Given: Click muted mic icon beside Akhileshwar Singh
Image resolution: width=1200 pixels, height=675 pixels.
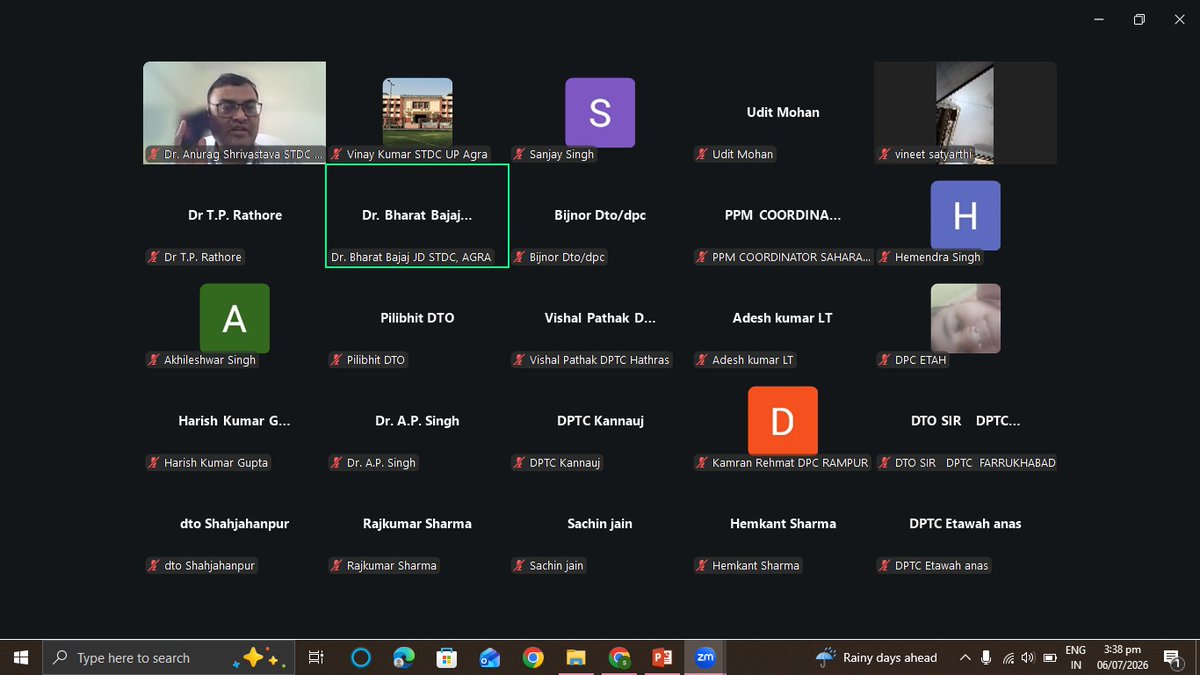Looking at the screenshot, I should pyautogui.click(x=154, y=360).
